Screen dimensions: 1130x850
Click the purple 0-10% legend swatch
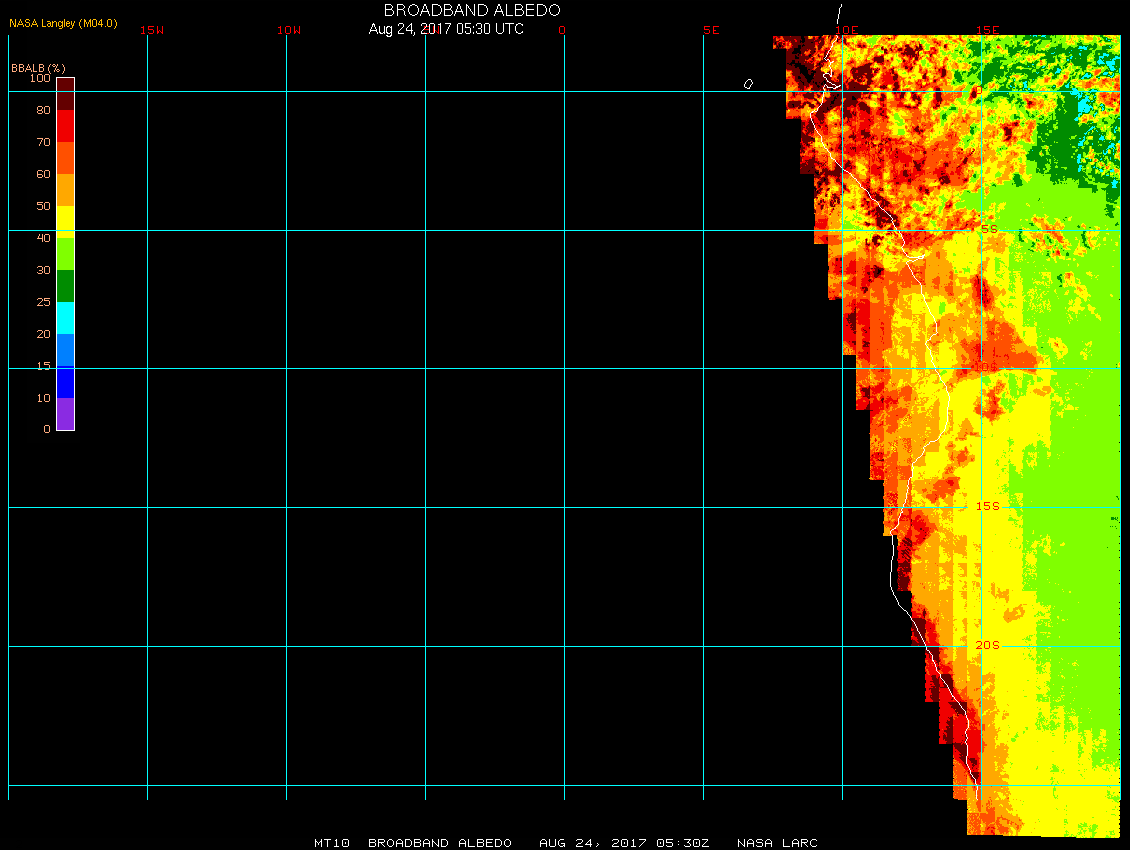pyautogui.click(x=65, y=414)
